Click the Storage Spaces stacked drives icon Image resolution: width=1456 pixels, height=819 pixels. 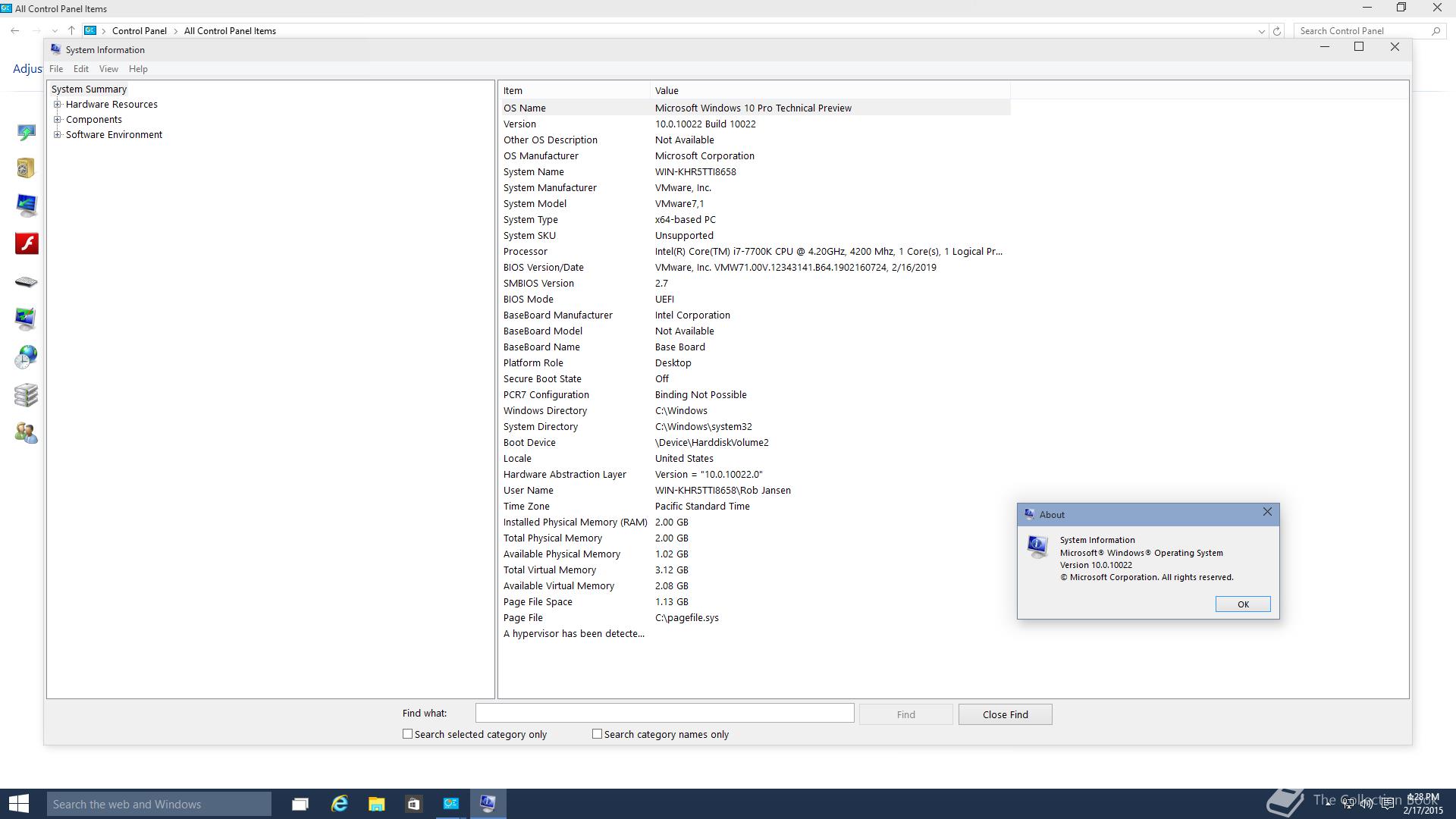pyautogui.click(x=26, y=395)
